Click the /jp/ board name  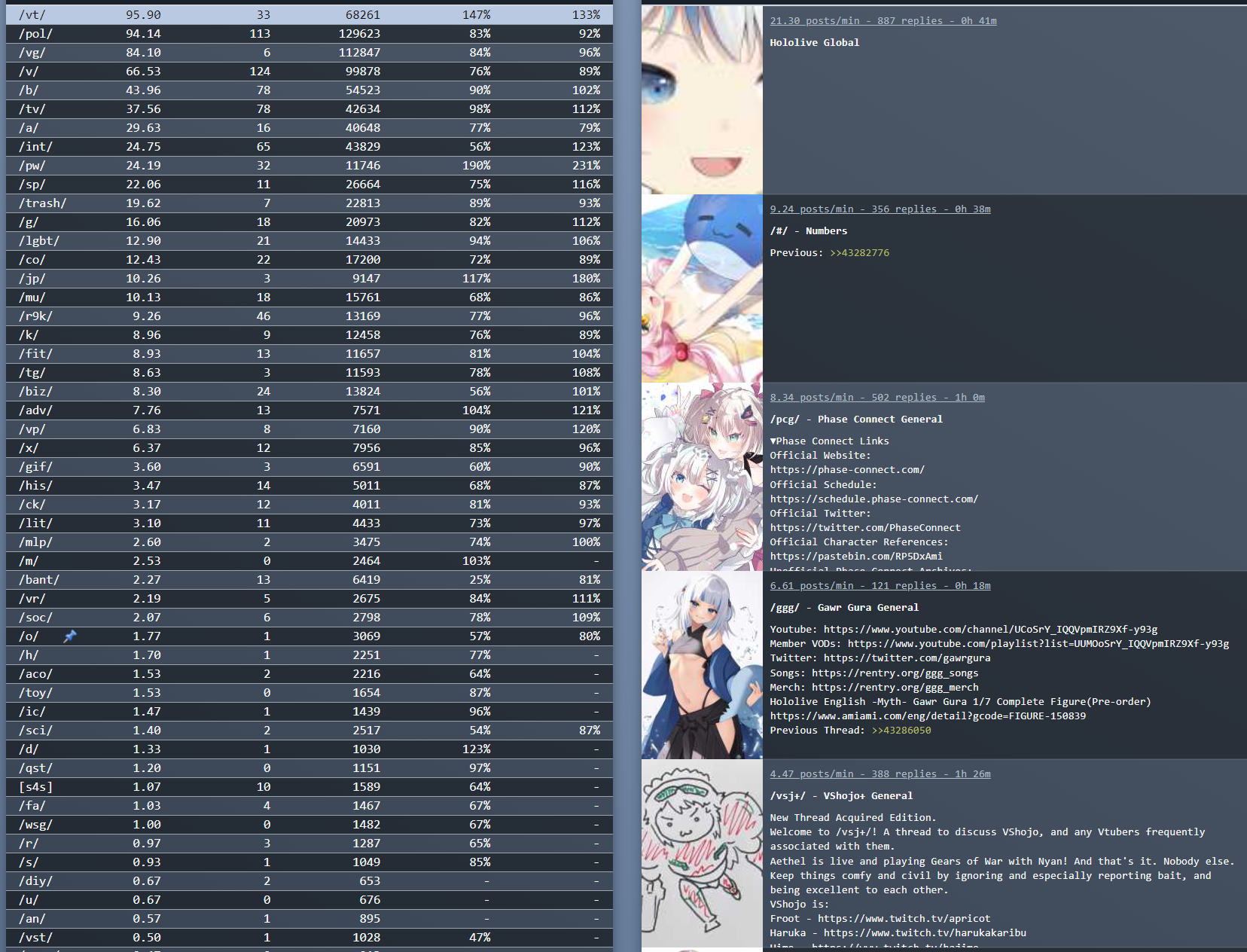32,279
